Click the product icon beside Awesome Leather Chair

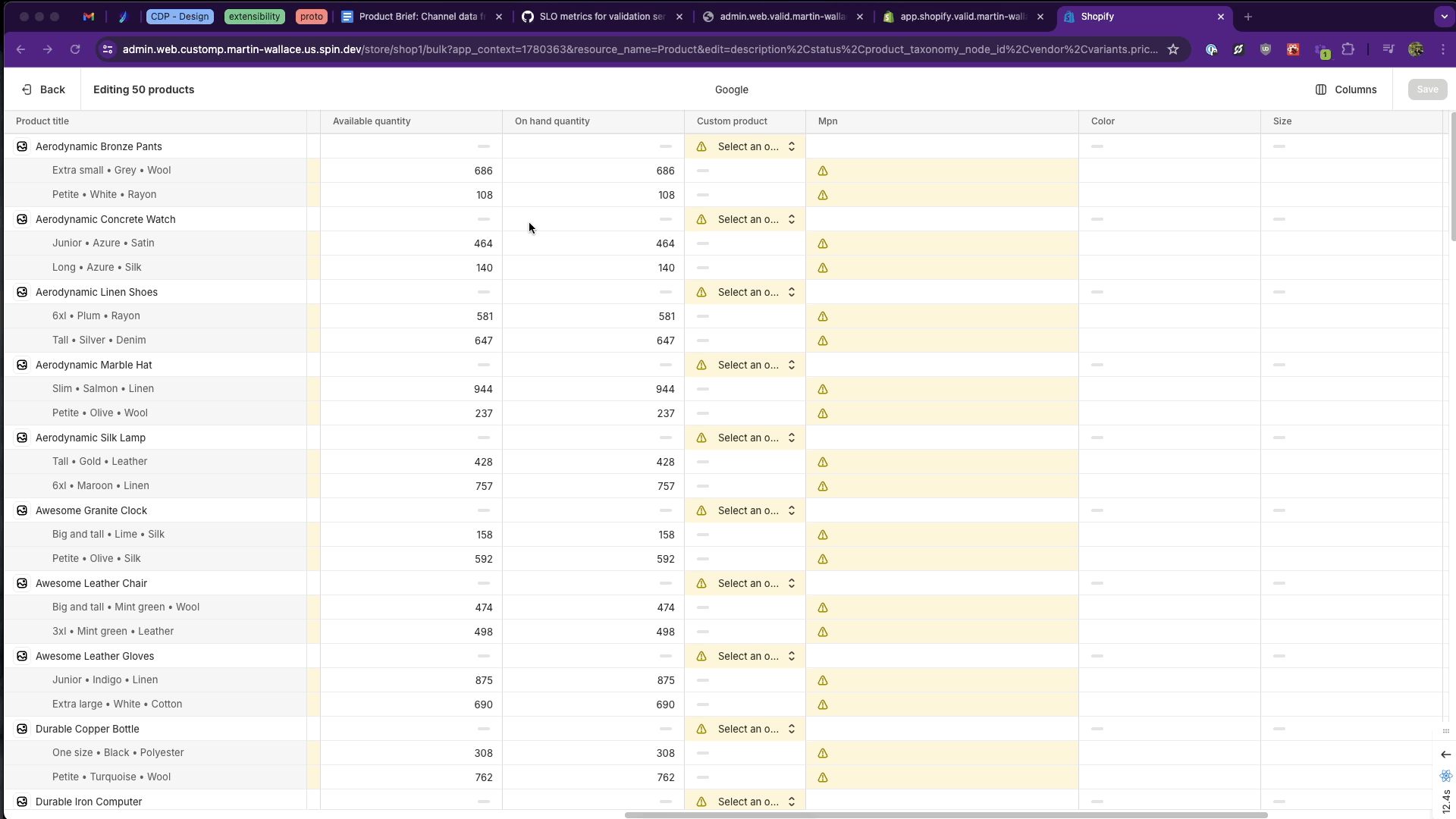(22, 583)
